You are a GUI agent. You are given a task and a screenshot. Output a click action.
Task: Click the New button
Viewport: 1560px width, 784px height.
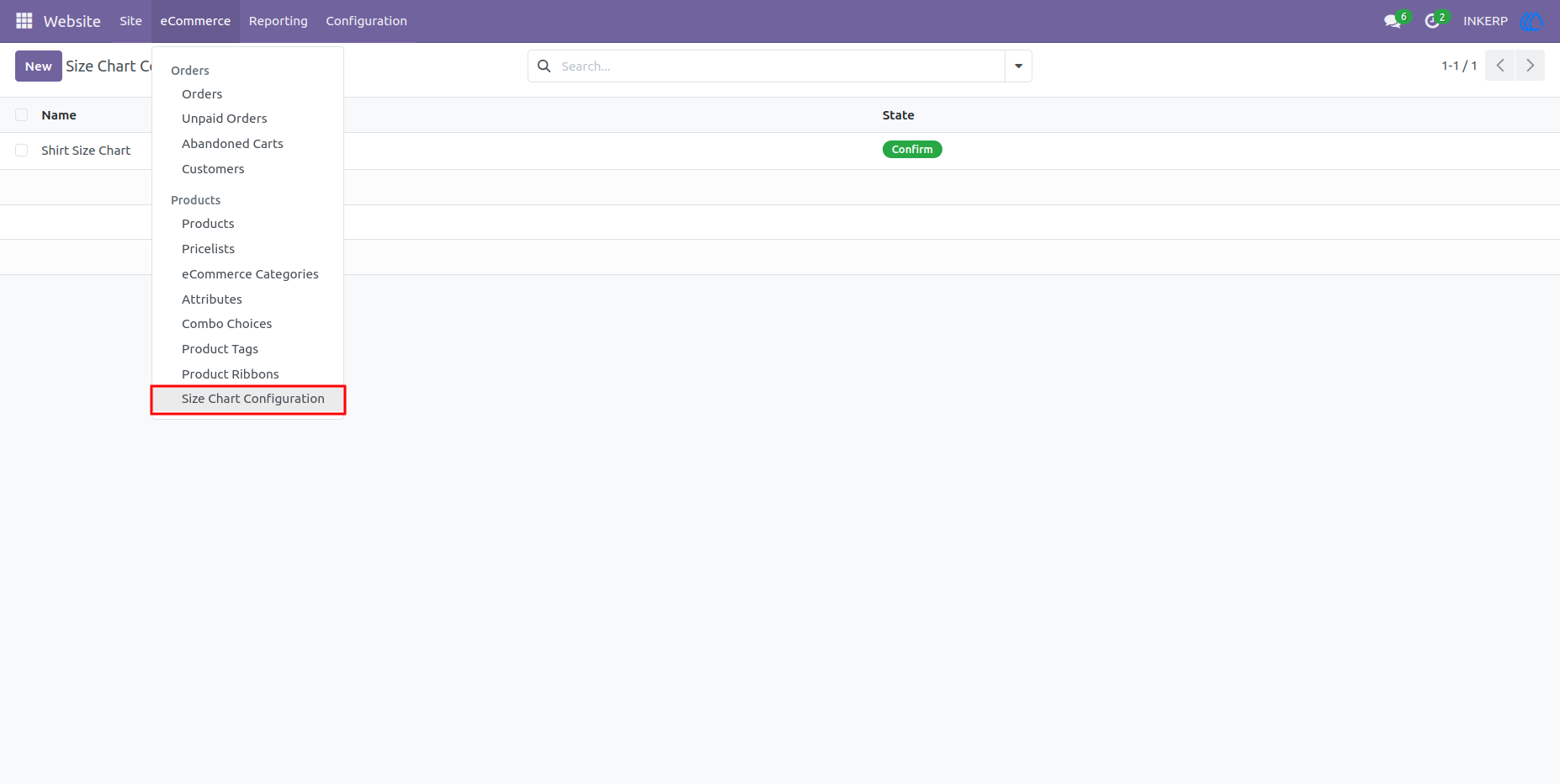click(39, 66)
